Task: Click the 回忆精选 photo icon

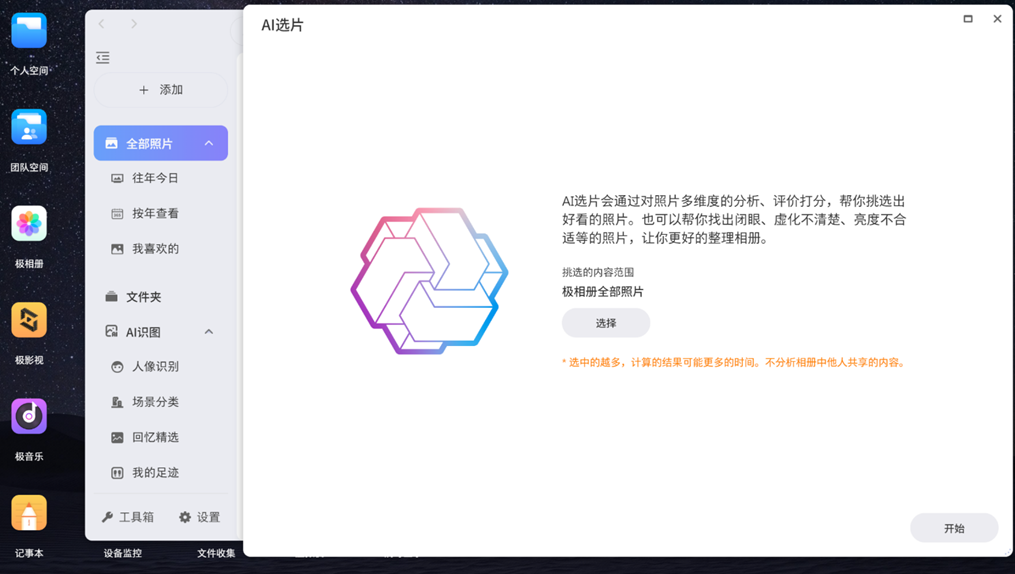Action: 117,437
